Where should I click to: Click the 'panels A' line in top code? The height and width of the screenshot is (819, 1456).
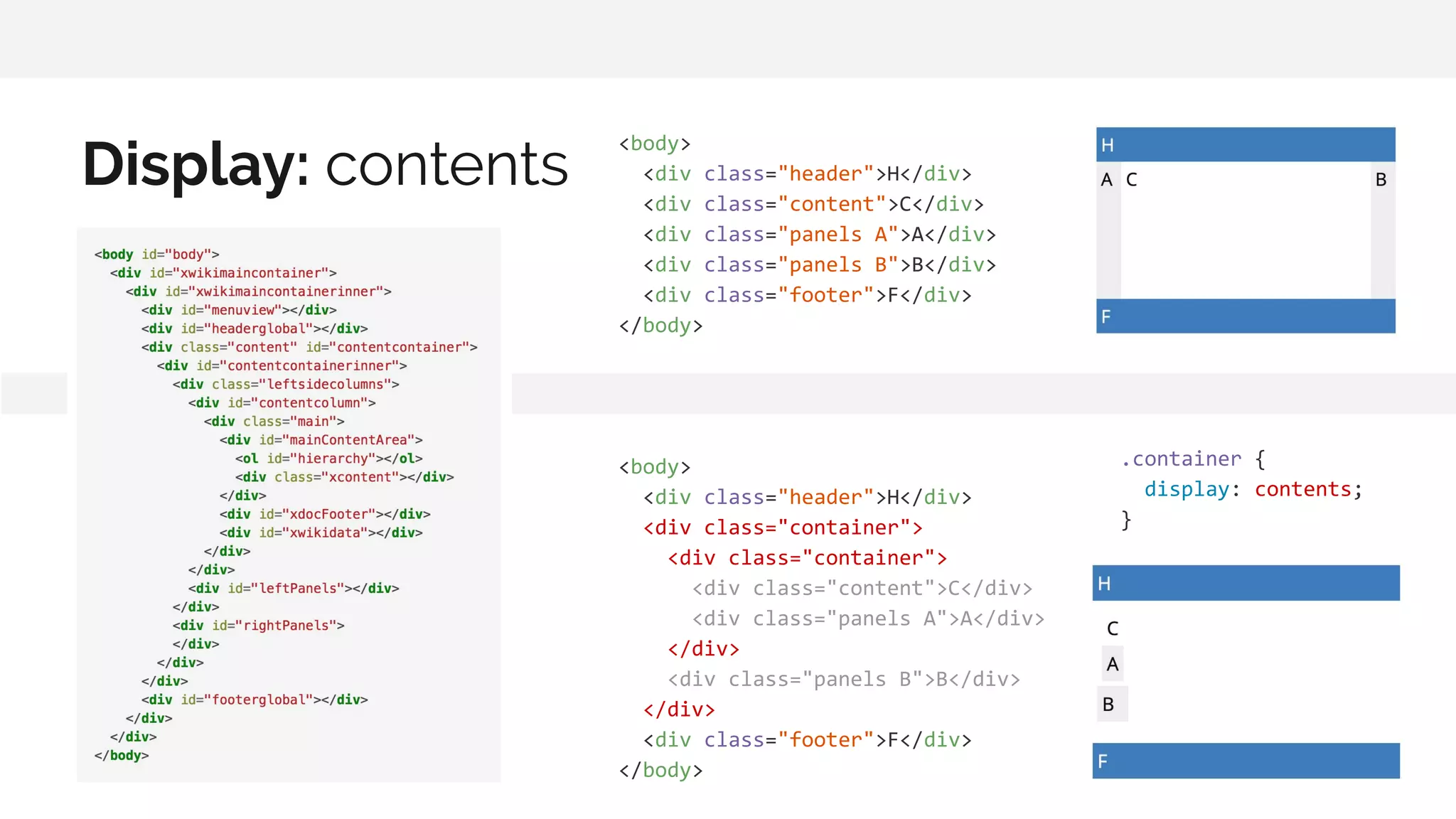pyautogui.click(x=819, y=235)
